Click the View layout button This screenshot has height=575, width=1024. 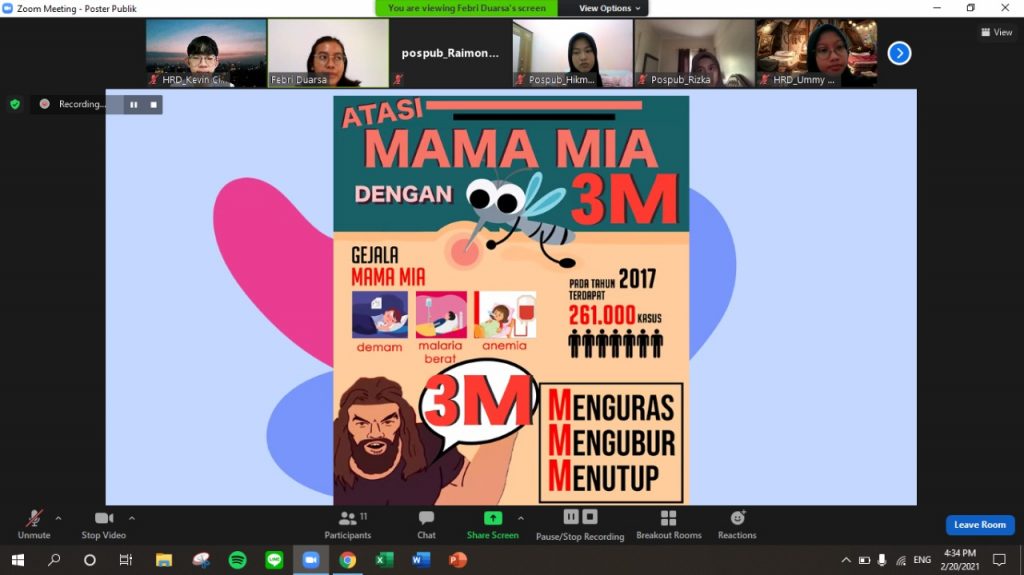pos(997,32)
